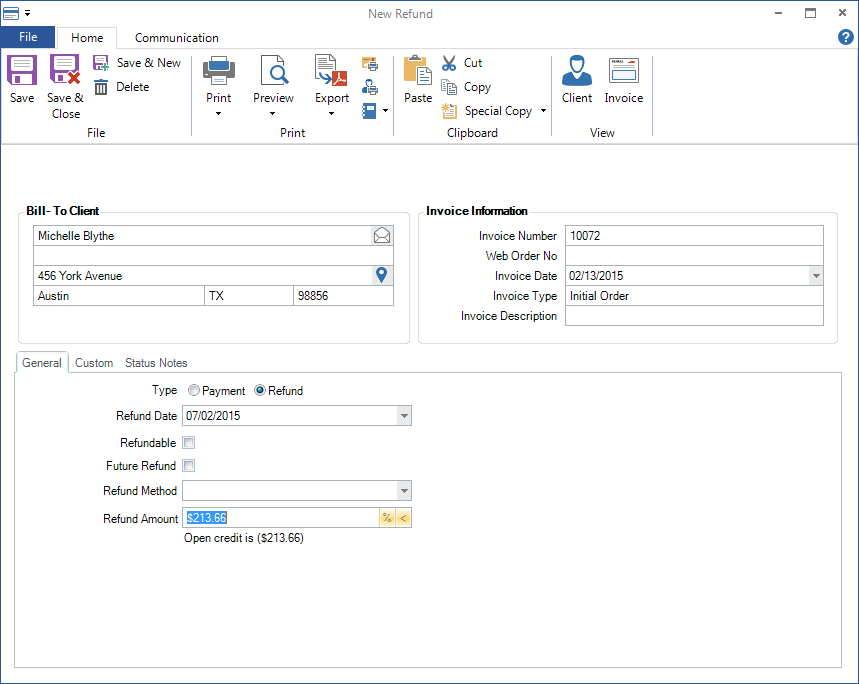Click the Cut command in the Clipboard group
The image size is (859, 684).
point(463,62)
